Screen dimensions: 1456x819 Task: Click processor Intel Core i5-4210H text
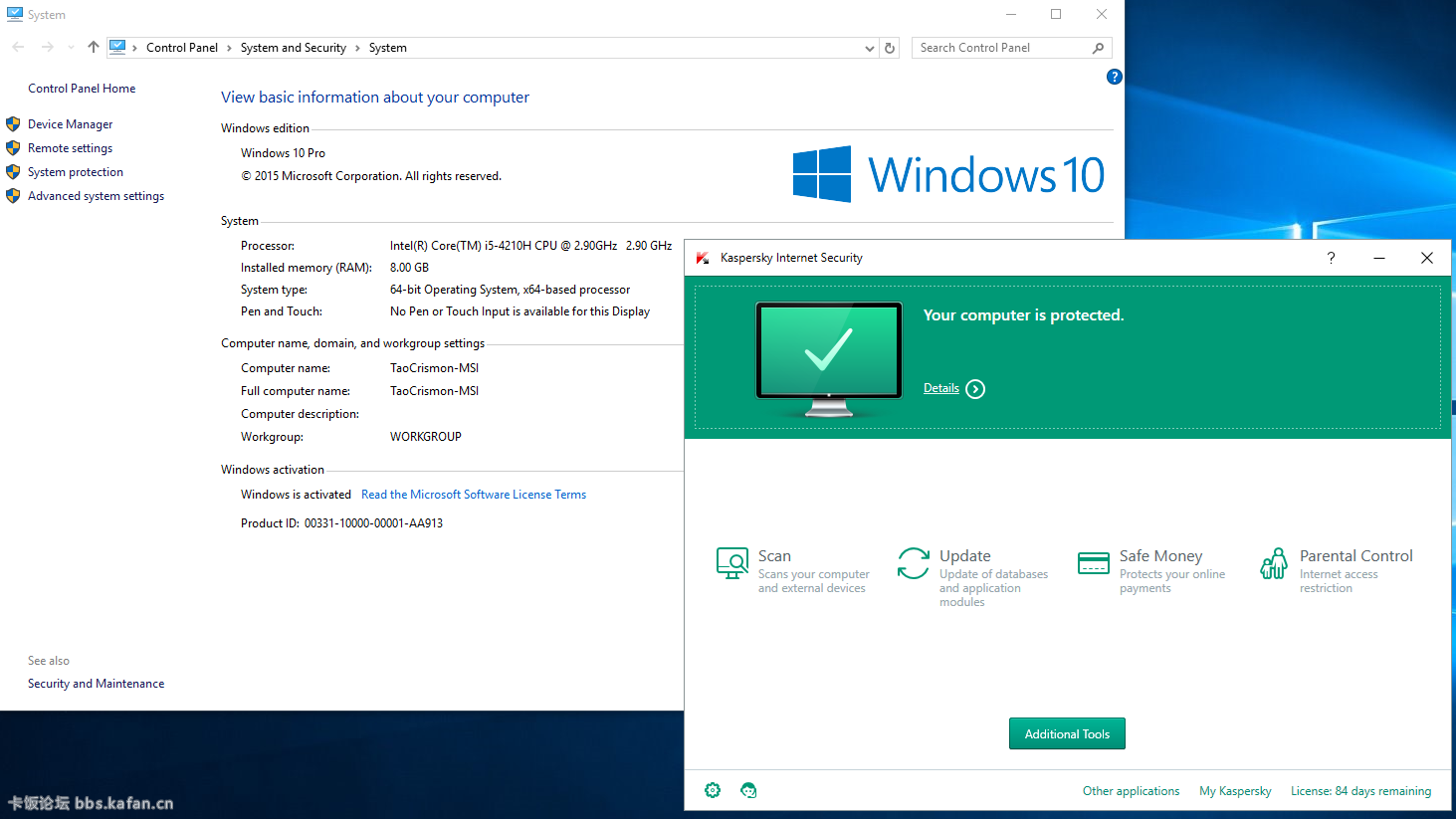(x=530, y=246)
